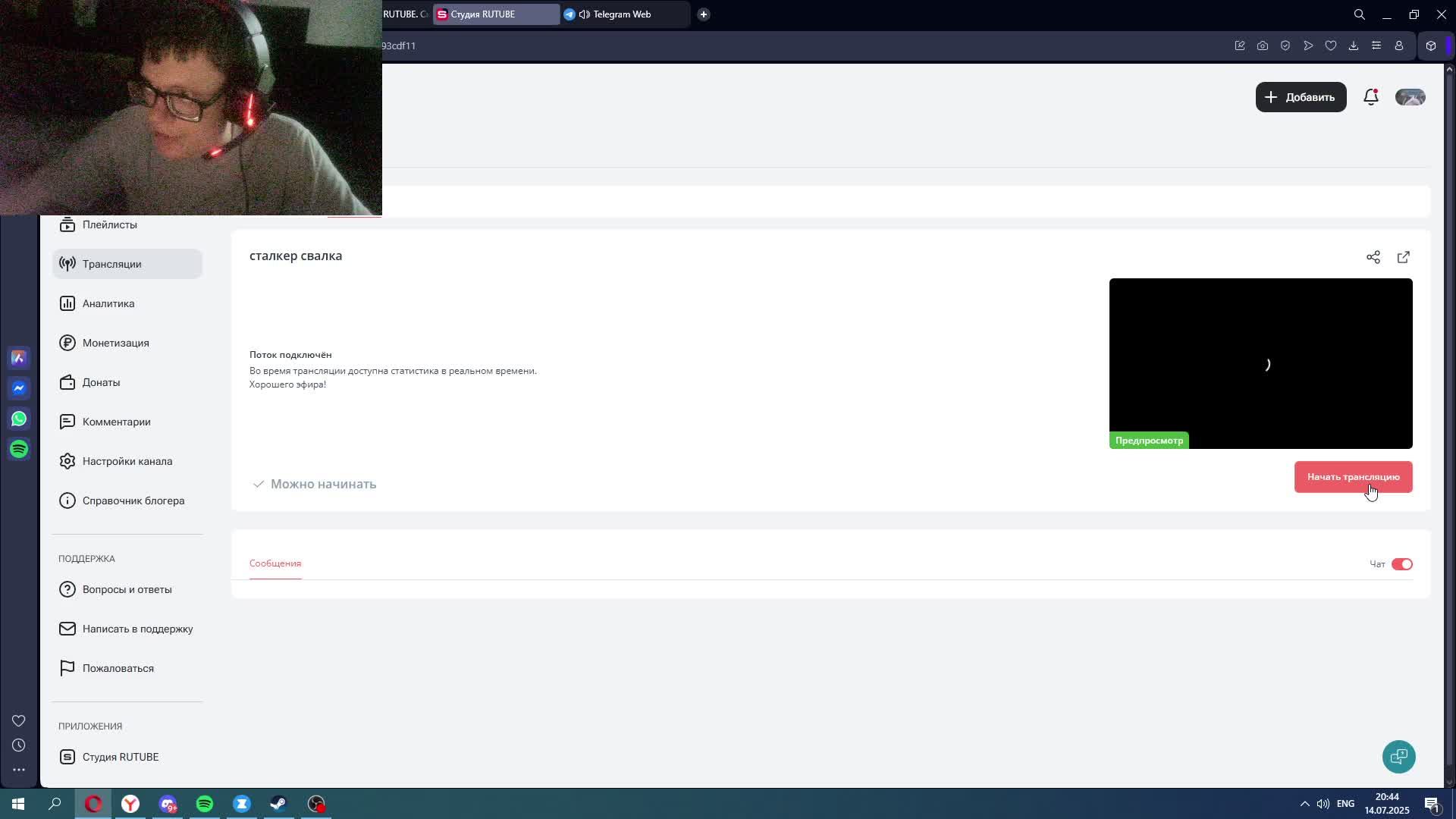1456x819 pixels.
Task: Click the share stream icon
Action: pyautogui.click(x=1373, y=257)
